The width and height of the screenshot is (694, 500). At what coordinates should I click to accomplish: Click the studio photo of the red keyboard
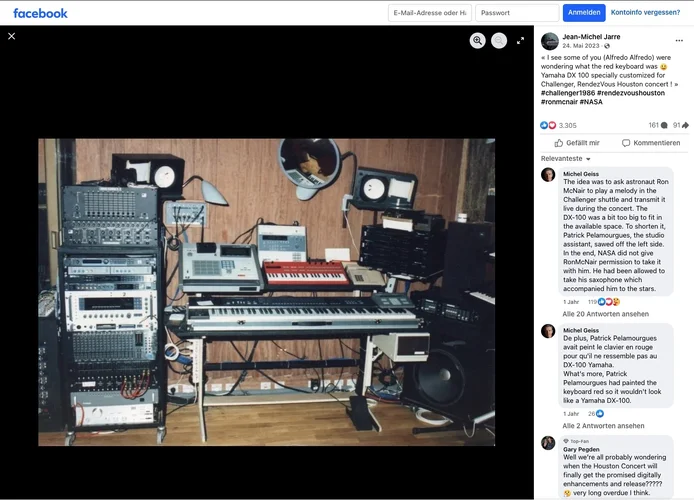coord(266,292)
